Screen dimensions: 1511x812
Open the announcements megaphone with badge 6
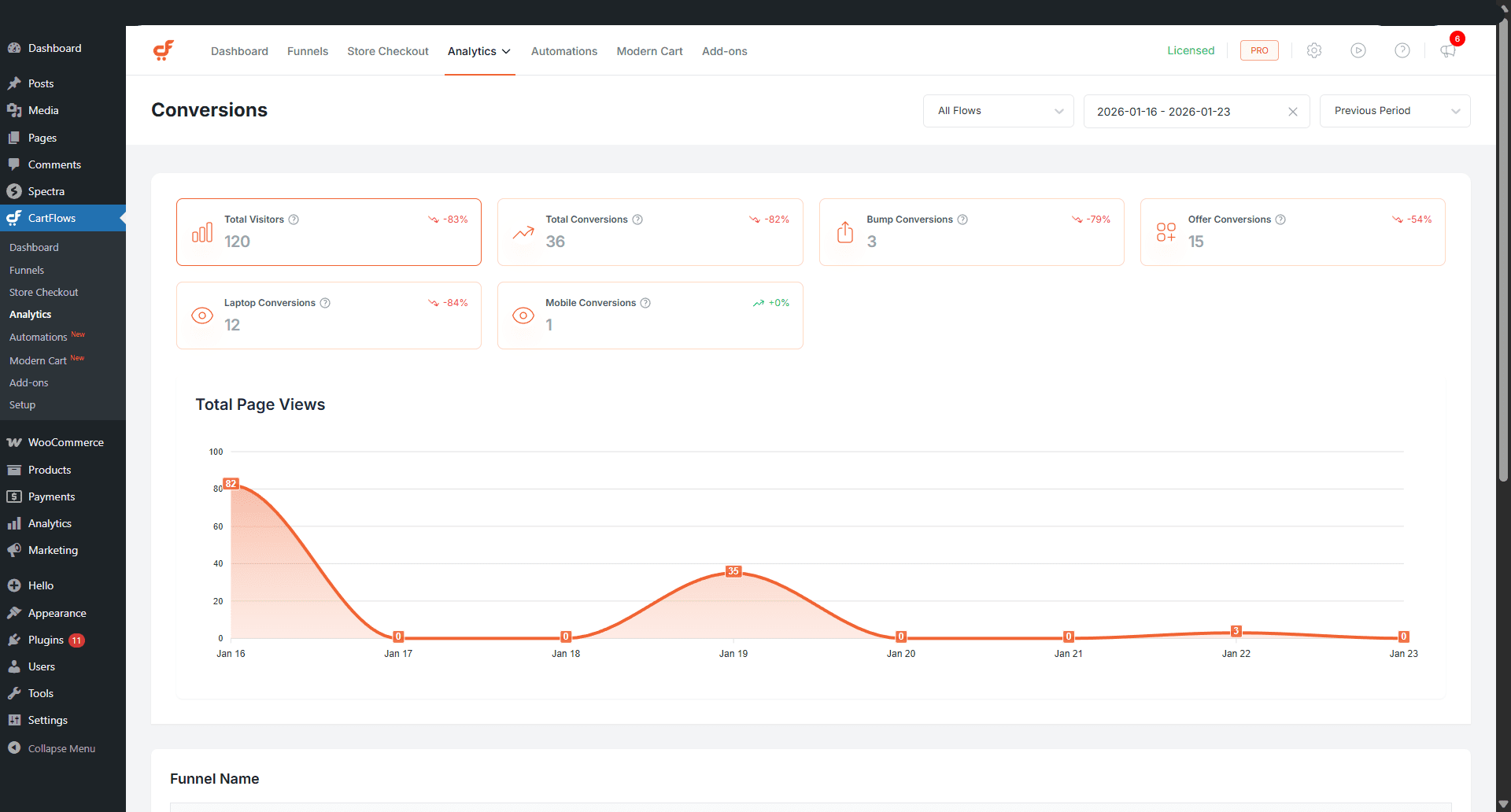tap(1448, 52)
